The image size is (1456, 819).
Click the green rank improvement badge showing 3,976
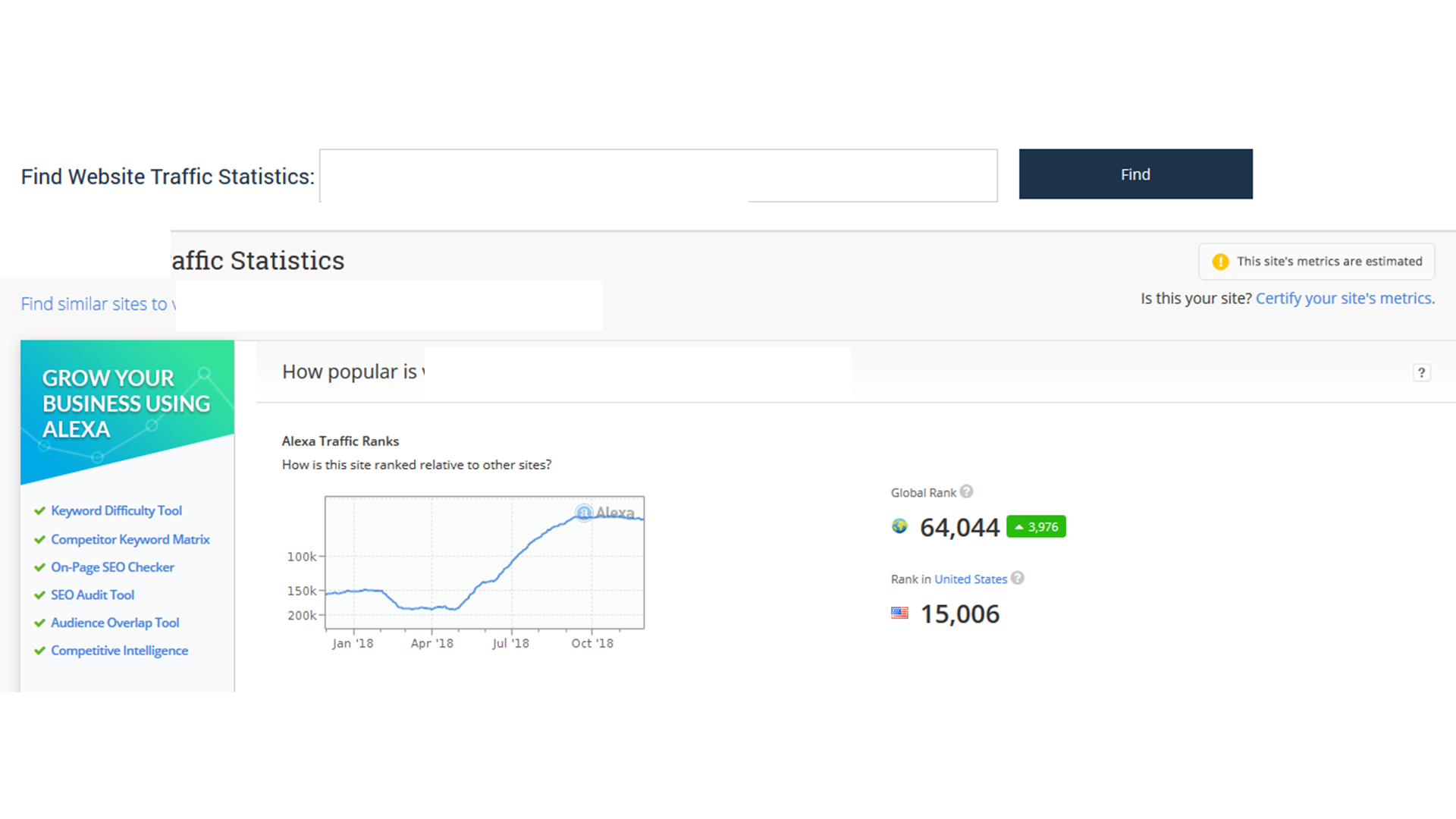[1036, 526]
